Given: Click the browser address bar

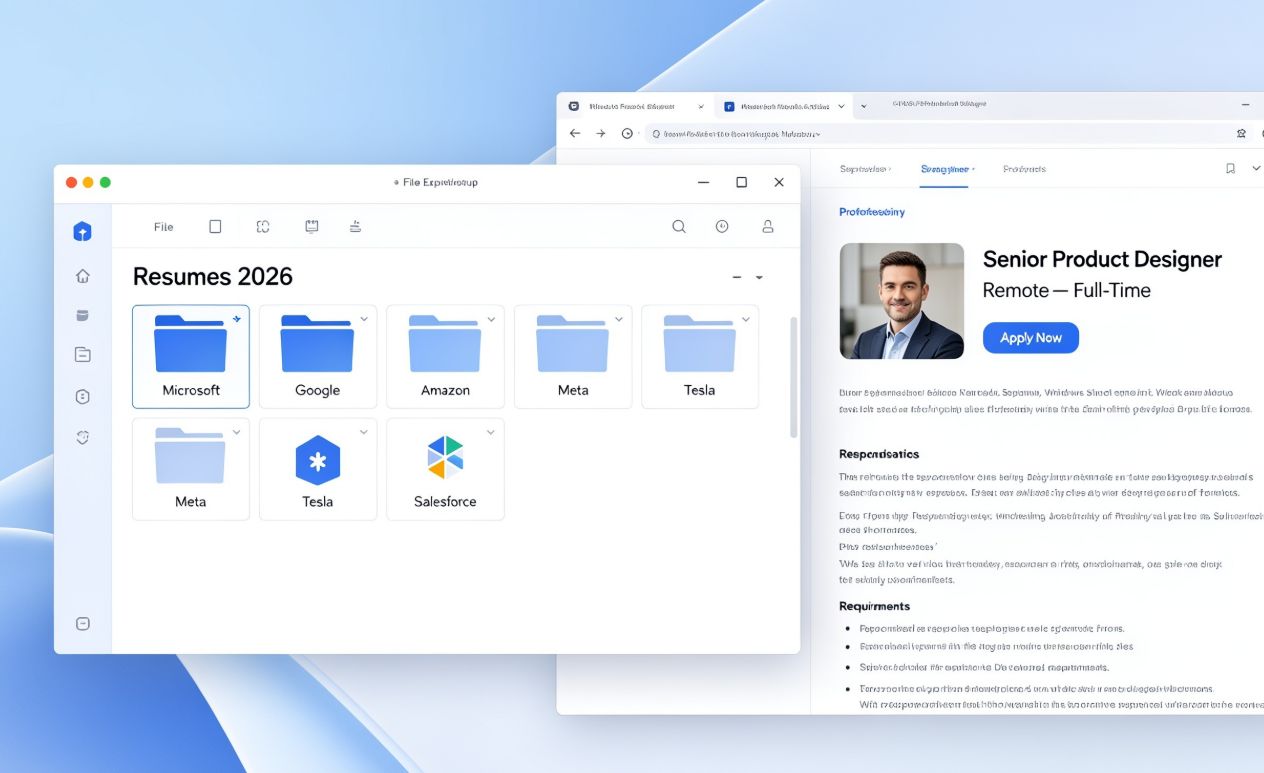Looking at the screenshot, I should point(935,133).
